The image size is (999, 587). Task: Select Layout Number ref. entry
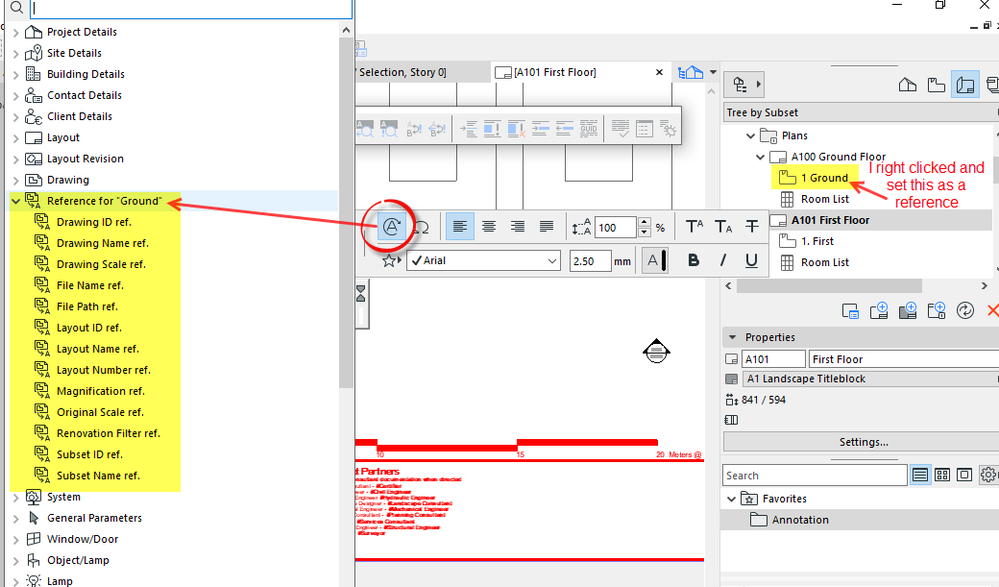click(103, 370)
